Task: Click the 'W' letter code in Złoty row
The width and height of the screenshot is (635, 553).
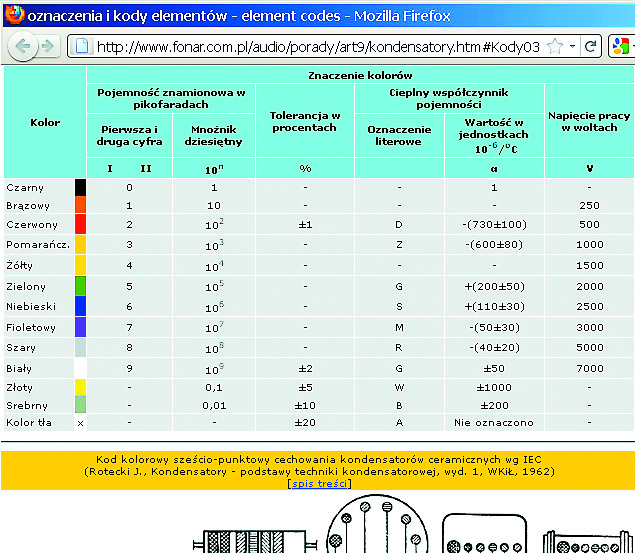Action: coord(399,387)
